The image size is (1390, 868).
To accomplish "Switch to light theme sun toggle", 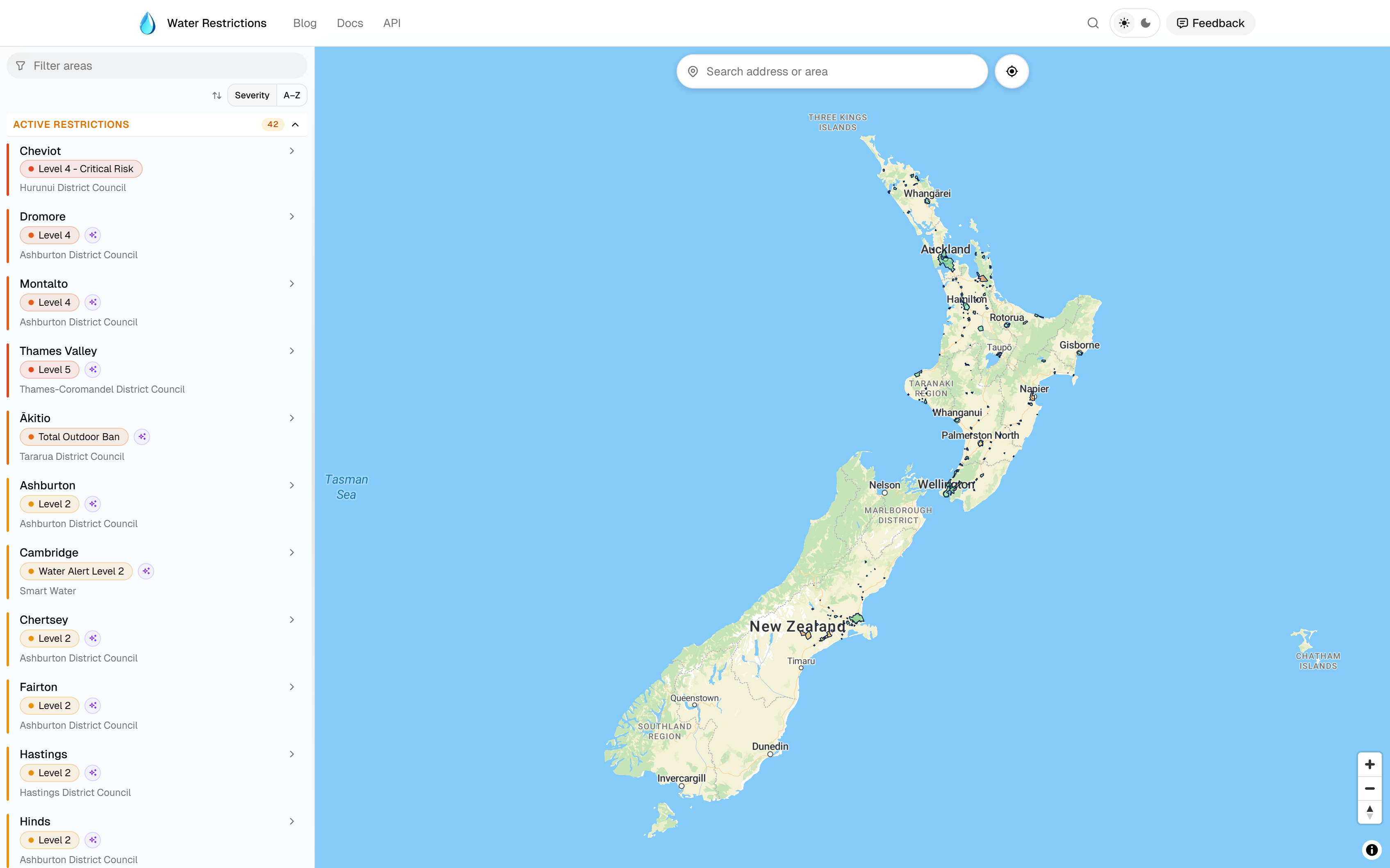I will pos(1123,23).
